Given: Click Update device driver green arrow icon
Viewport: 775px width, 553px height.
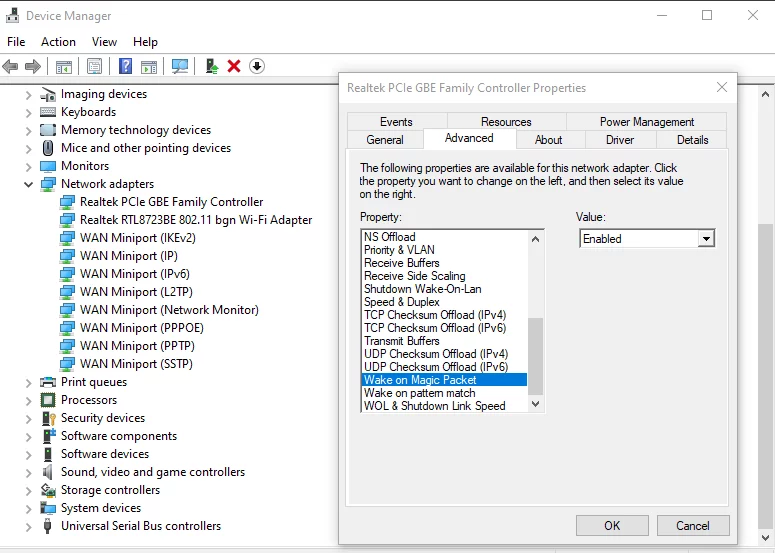Looking at the screenshot, I should tap(212, 66).
